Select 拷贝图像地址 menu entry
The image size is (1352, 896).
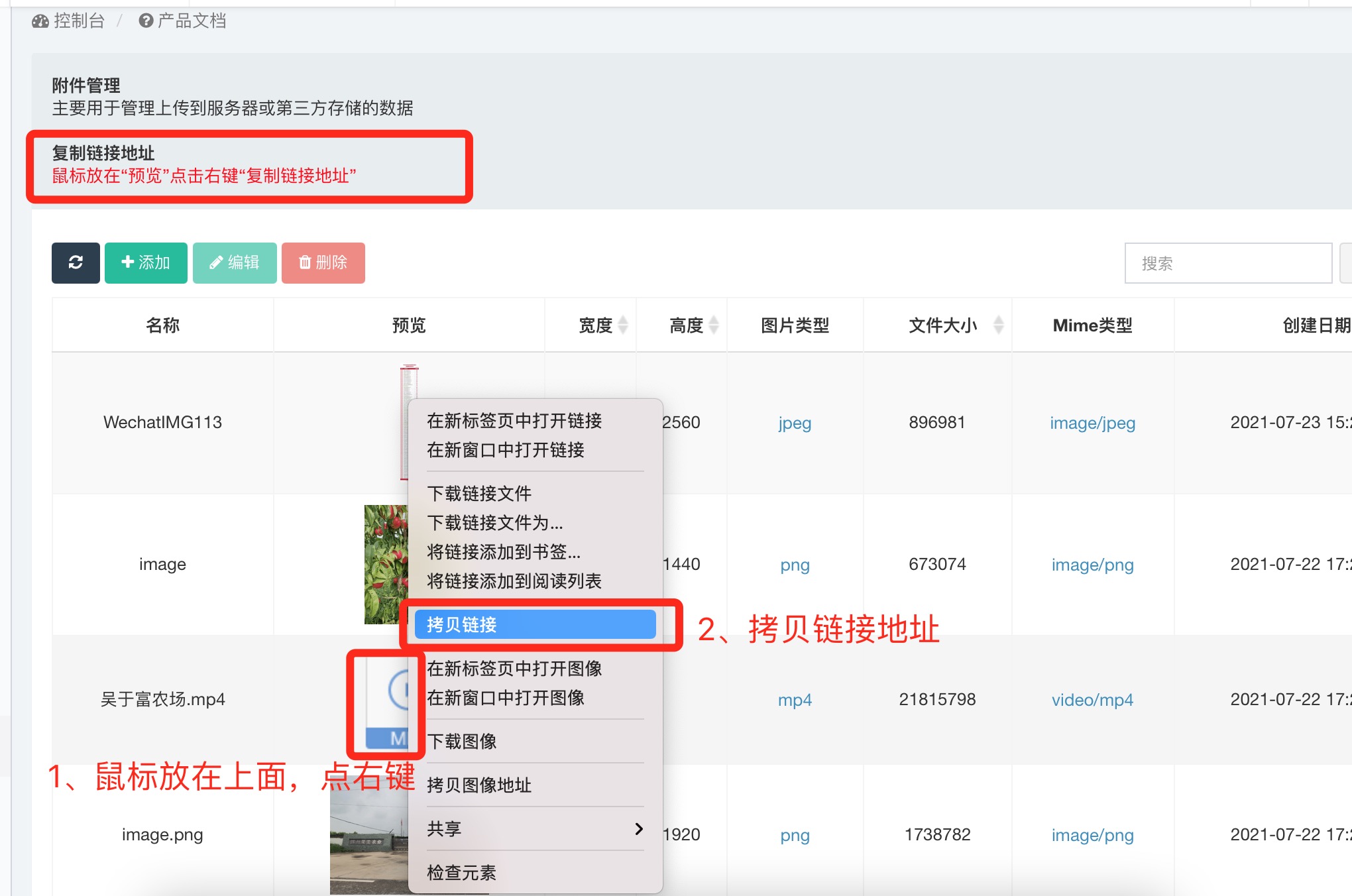click(x=479, y=785)
